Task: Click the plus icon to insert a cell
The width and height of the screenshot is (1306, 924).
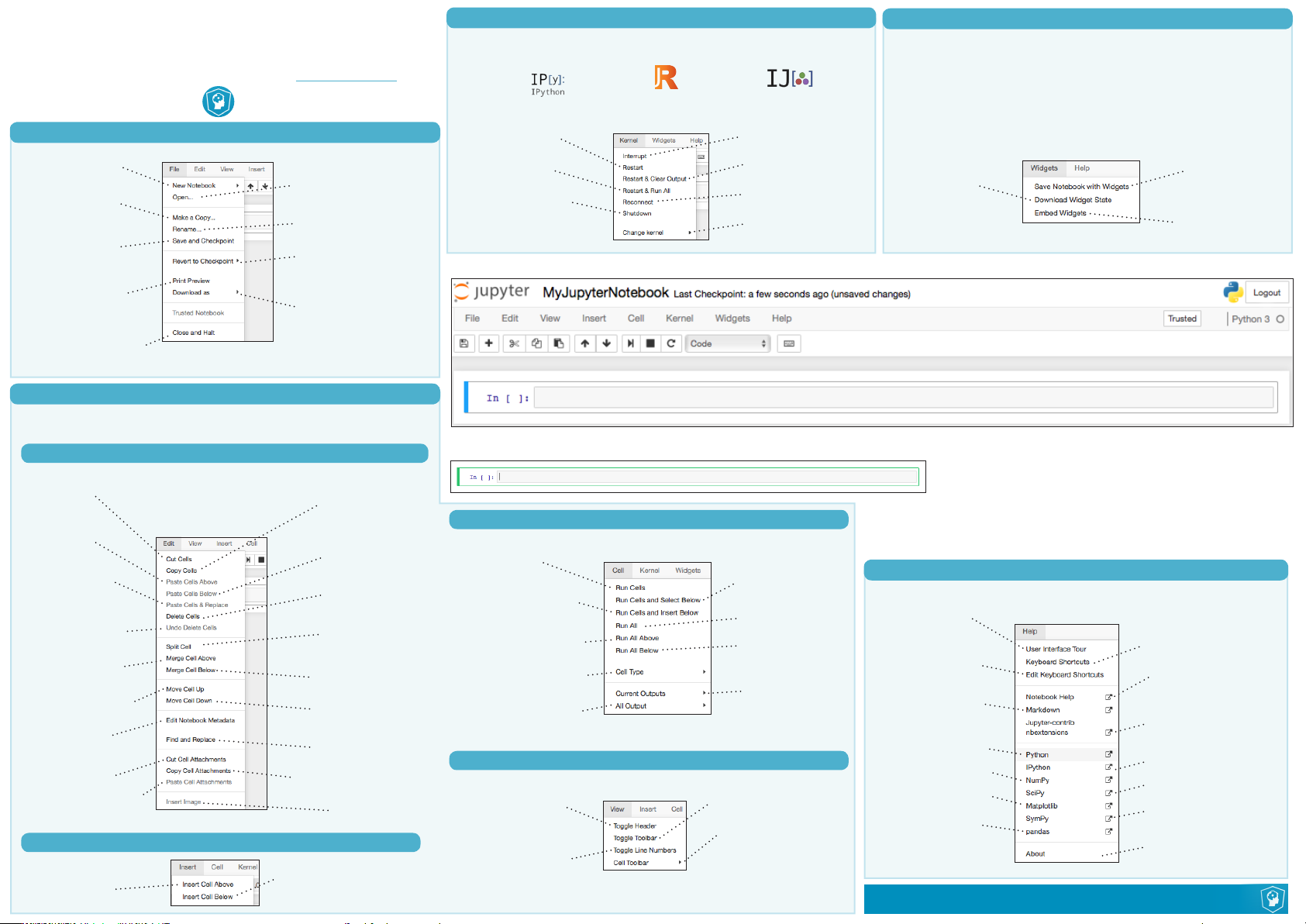Action: pyautogui.click(x=488, y=343)
